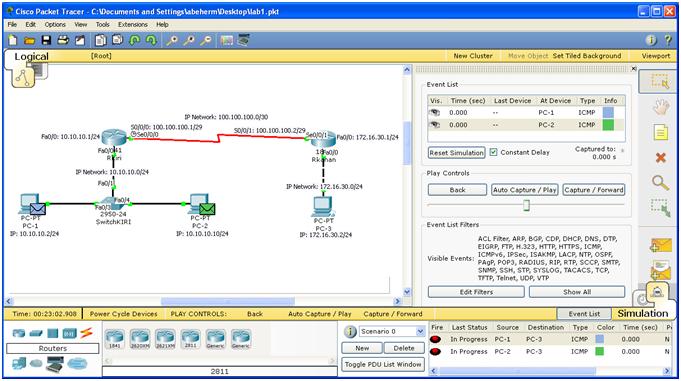Screen dimensions: 681x381
Task: Click the green Undo arrow
Action: point(135,40)
